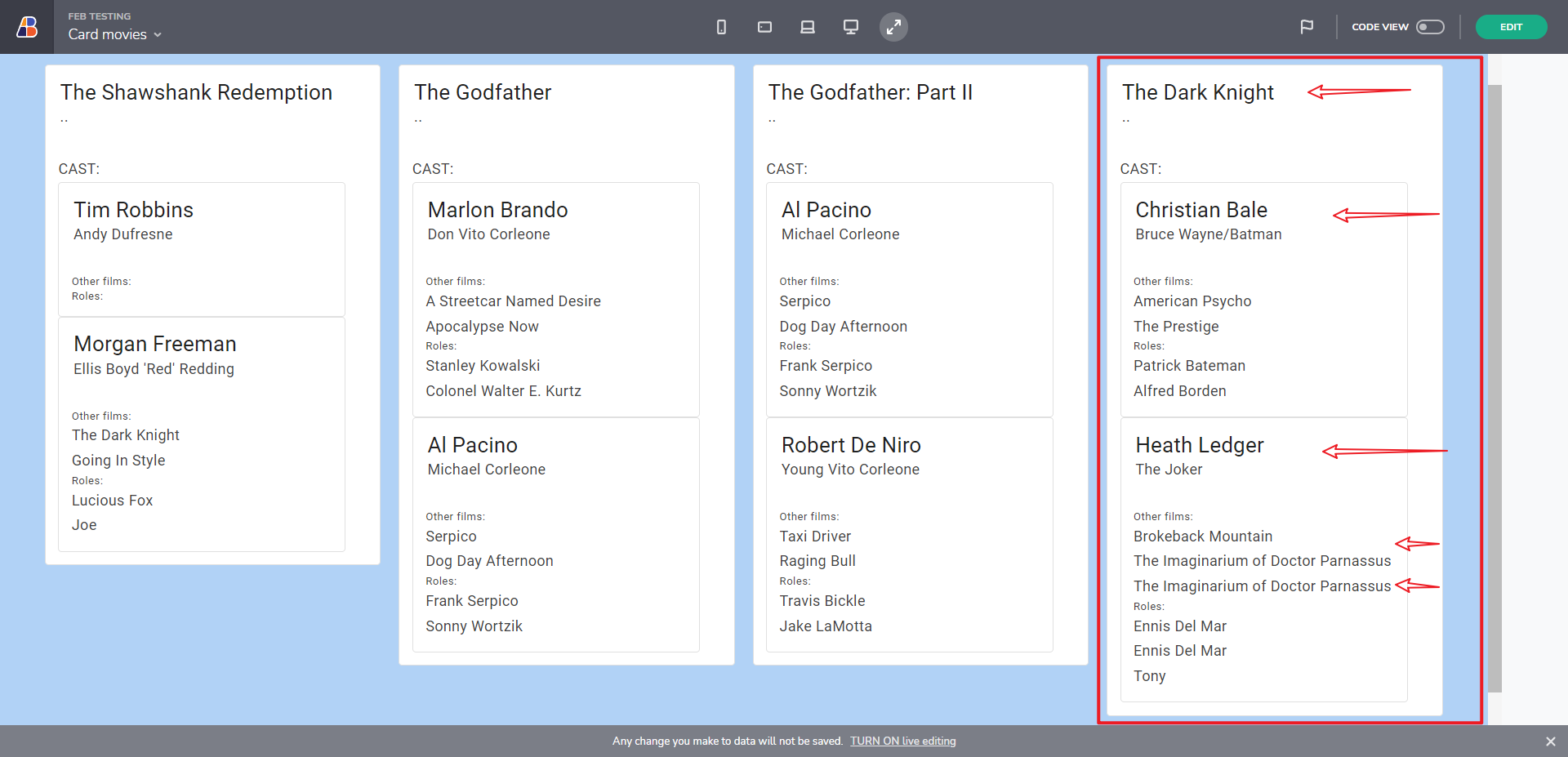Select The Shawshank Redemption card title
The image size is (1568, 757).
(x=196, y=92)
